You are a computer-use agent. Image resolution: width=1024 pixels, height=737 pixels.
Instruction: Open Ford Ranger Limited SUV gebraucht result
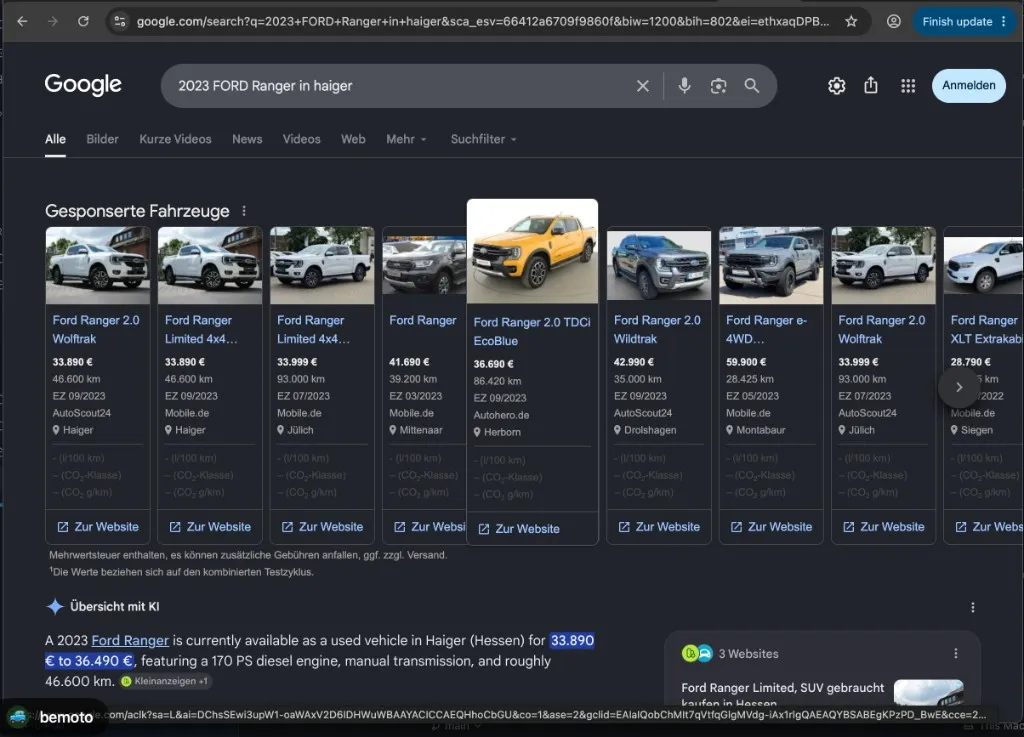coord(782,695)
